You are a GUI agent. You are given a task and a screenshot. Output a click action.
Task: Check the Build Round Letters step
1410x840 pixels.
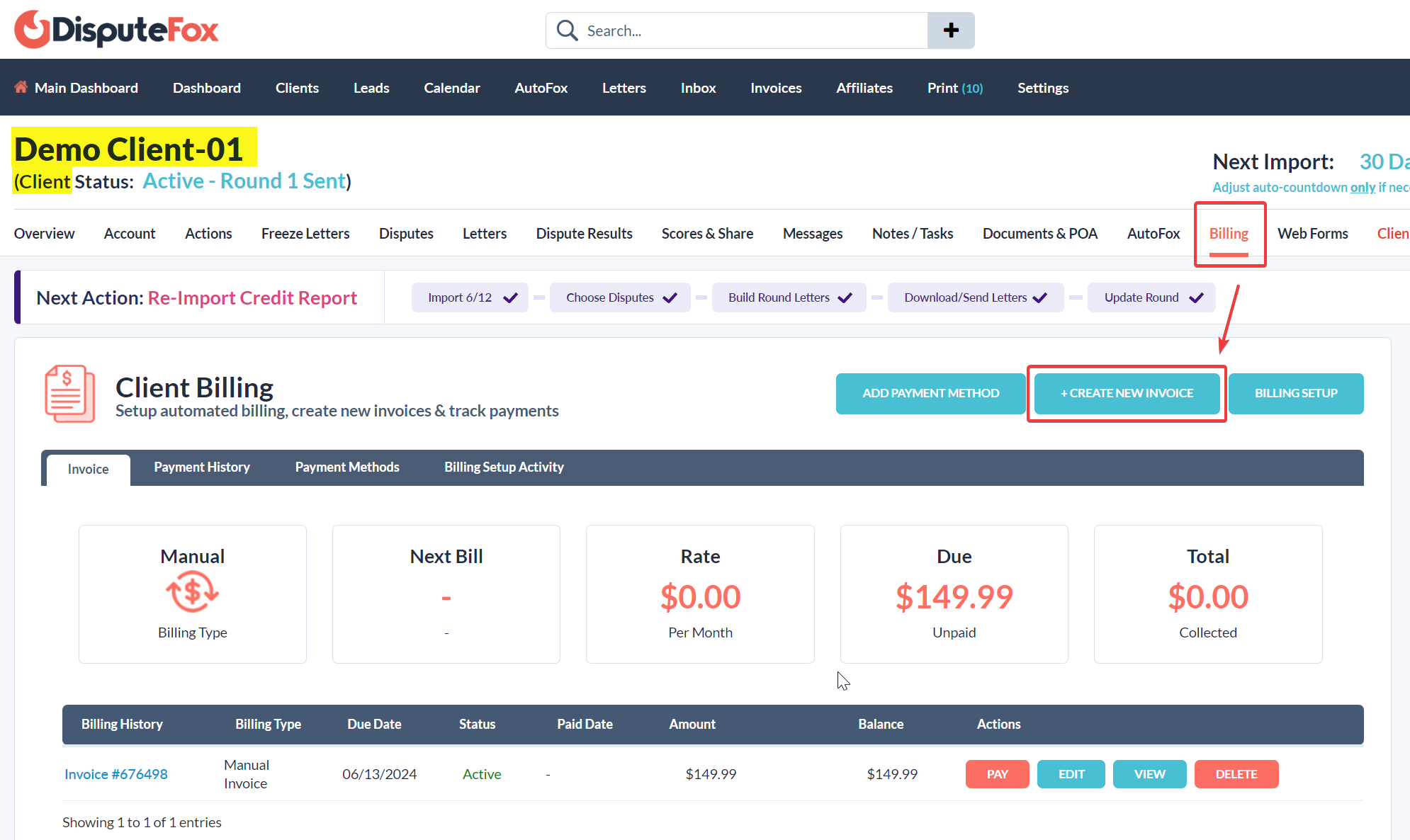(845, 297)
